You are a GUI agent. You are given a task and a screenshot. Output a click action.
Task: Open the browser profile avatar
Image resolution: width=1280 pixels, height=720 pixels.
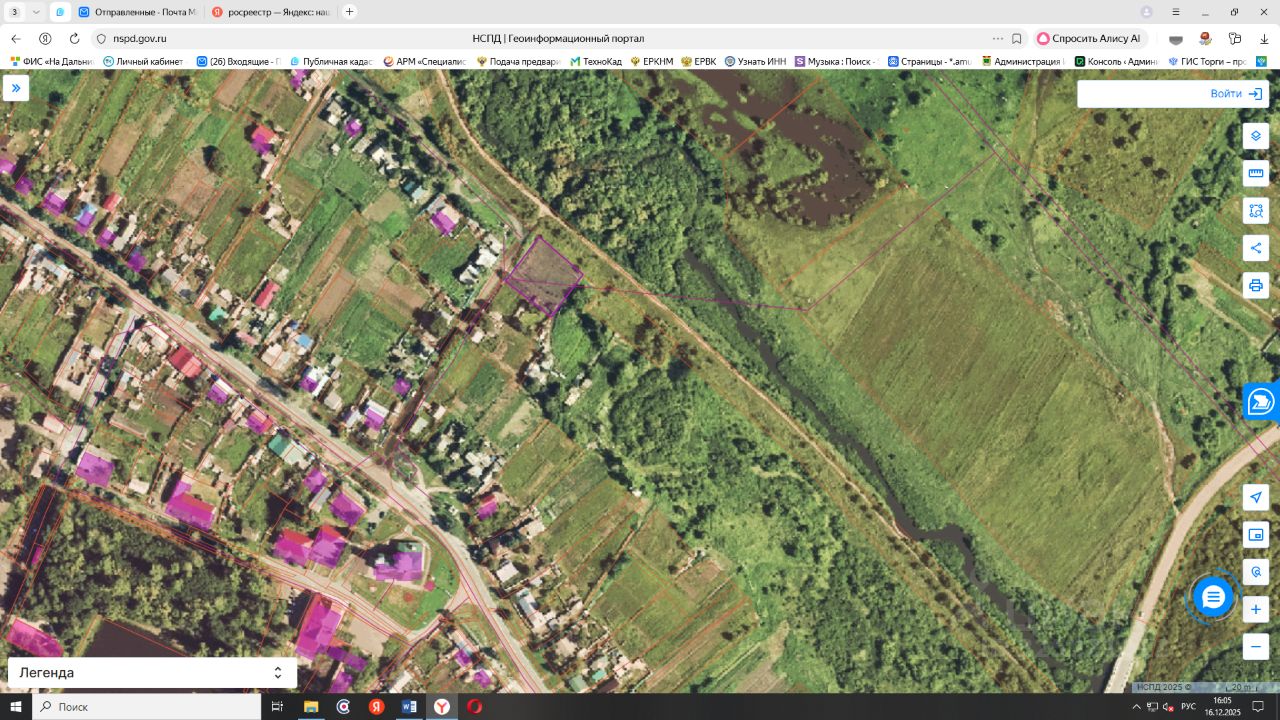(1146, 12)
